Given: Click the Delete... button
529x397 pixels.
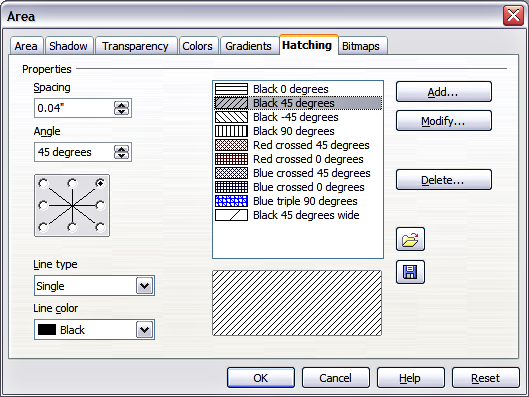Looking at the screenshot, I should [x=444, y=179].
